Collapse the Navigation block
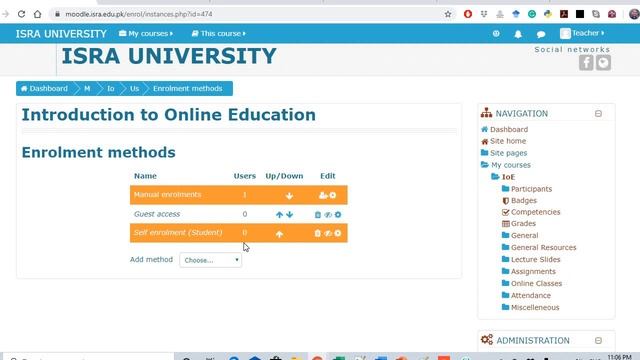Viewport: 640px width, 360px height. (x=598, y=113)
